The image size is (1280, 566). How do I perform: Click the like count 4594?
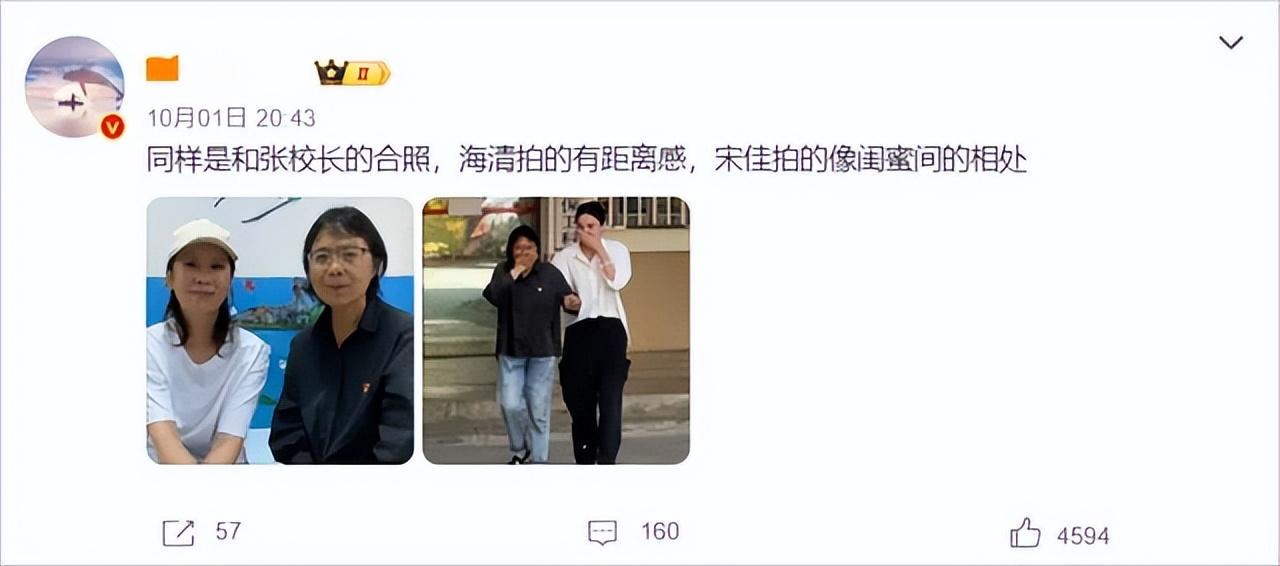pyautogui.click(x=1083, y=536)
